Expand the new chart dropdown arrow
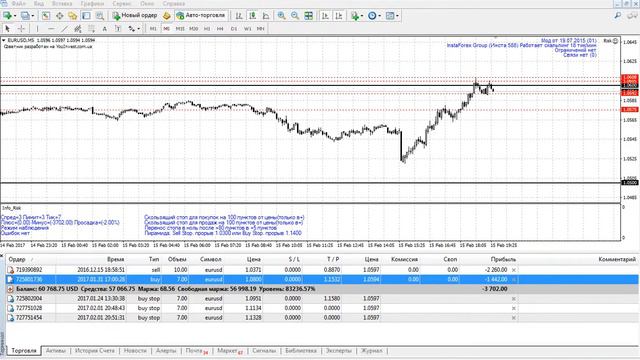 [x=15, y=16]
